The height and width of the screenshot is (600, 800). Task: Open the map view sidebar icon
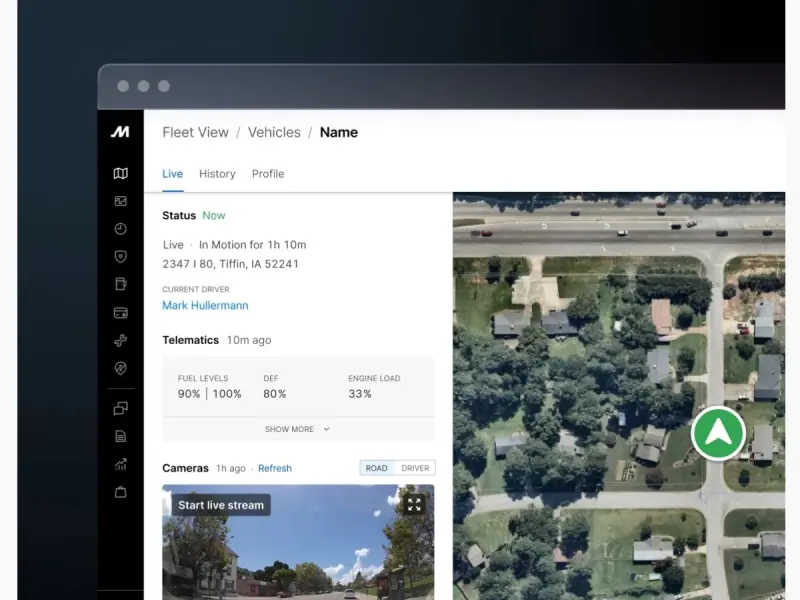[x=120, y=173]
